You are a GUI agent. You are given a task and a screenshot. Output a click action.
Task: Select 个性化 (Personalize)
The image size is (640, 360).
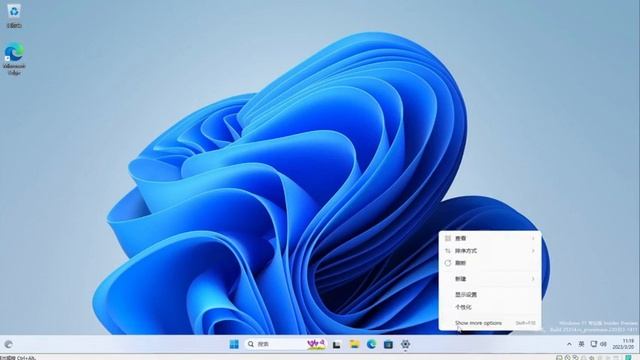pyautogui.click(x=490, y=307)
